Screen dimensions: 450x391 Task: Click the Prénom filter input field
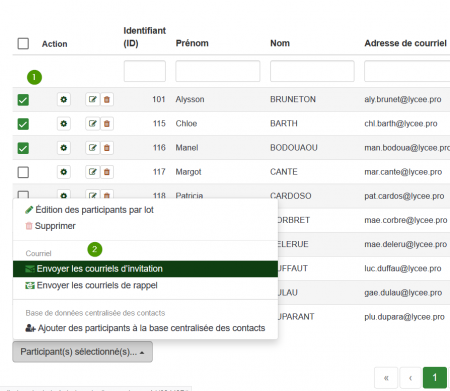pos(218,71)
